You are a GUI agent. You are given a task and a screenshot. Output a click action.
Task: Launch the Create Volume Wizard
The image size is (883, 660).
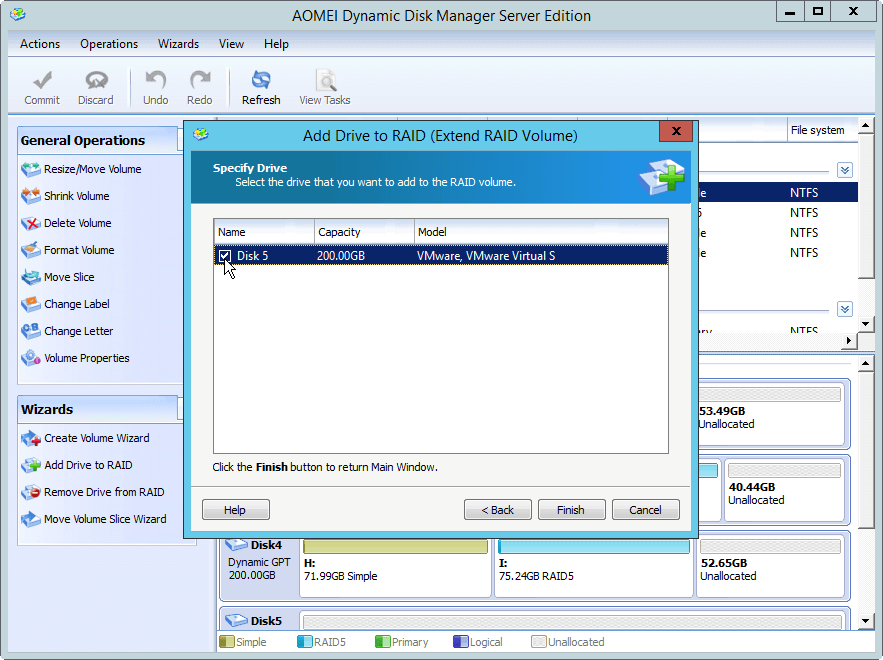[x=96, y=438]
